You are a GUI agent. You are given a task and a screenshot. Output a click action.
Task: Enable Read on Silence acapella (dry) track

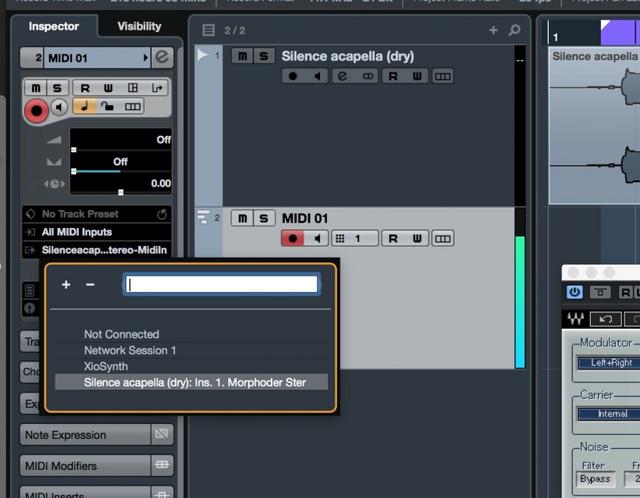pyautogui.click(x=393, y=76)
